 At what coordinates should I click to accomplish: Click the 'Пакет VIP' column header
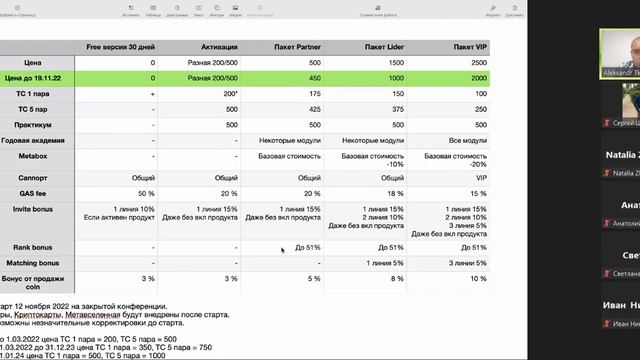pyautogui.click(x=448, y=47)
